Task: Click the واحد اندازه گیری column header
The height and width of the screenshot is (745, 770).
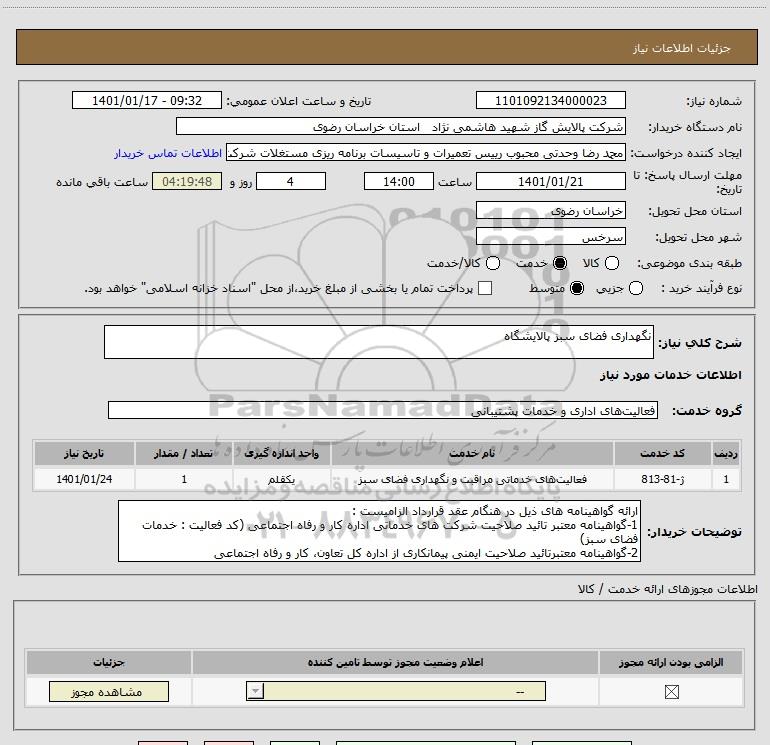Action: [x=281, y=453]
